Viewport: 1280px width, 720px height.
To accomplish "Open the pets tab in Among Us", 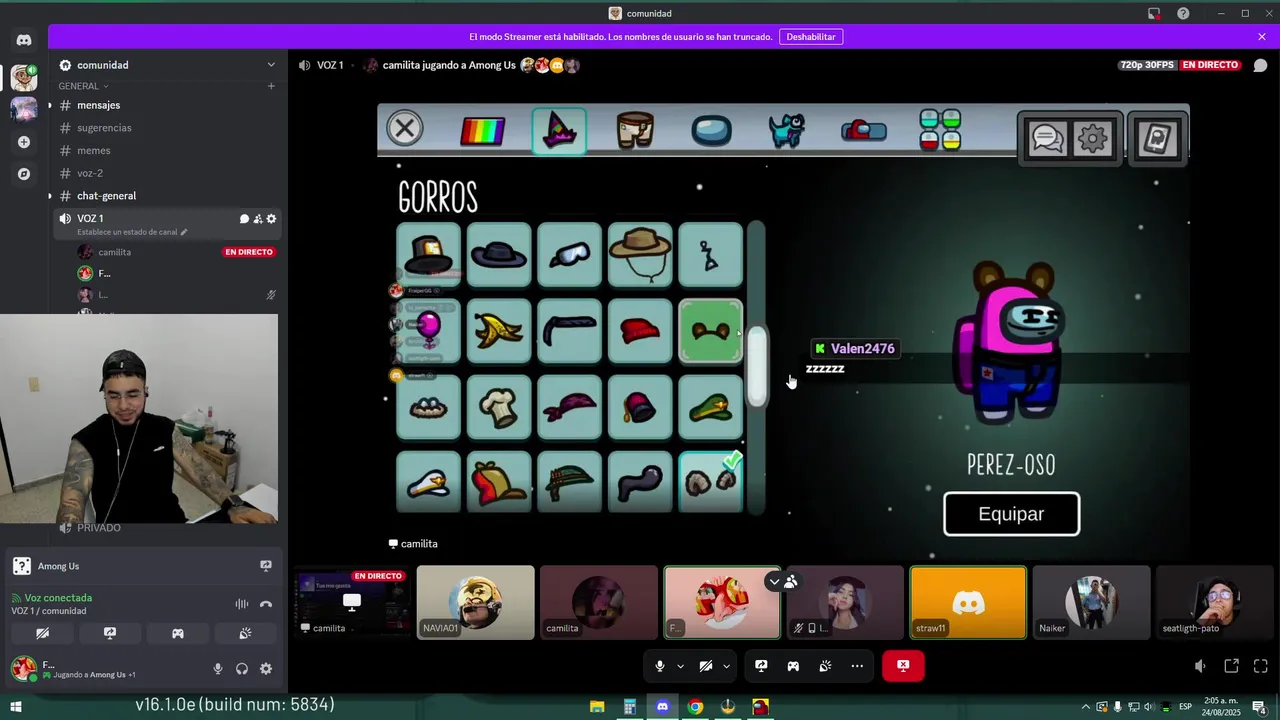I will (787, 130).
